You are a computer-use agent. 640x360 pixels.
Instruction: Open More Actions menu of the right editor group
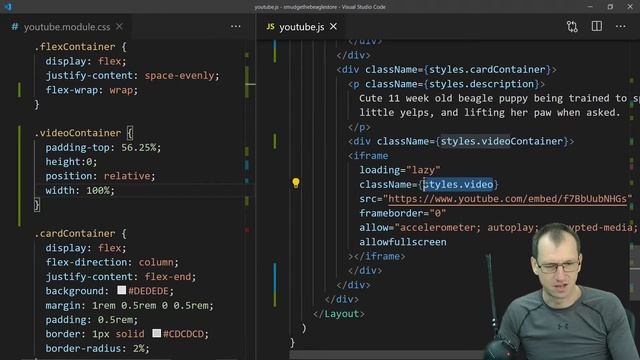coord(620,27)
